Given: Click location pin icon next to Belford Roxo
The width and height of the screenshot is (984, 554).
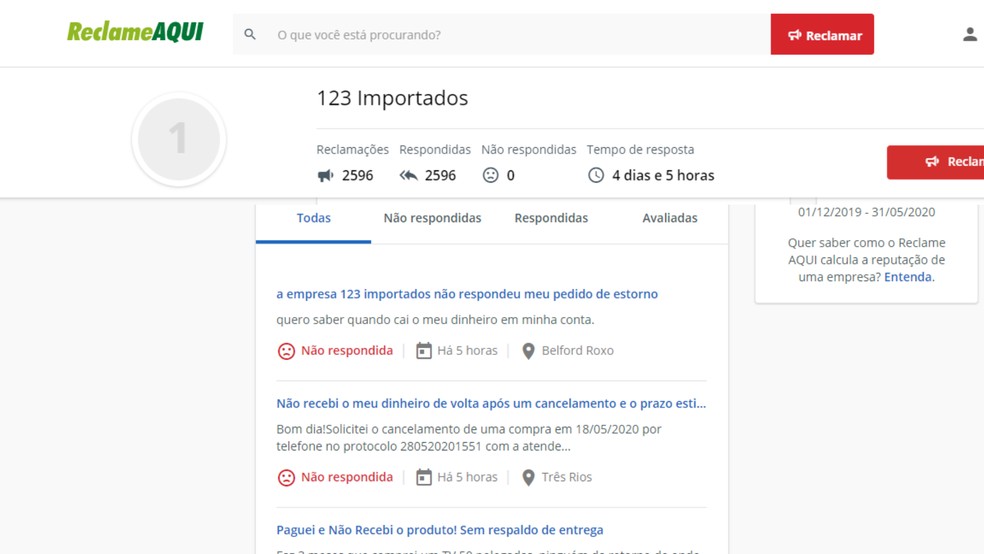Looking at the screenshot, I should point(528,351).
